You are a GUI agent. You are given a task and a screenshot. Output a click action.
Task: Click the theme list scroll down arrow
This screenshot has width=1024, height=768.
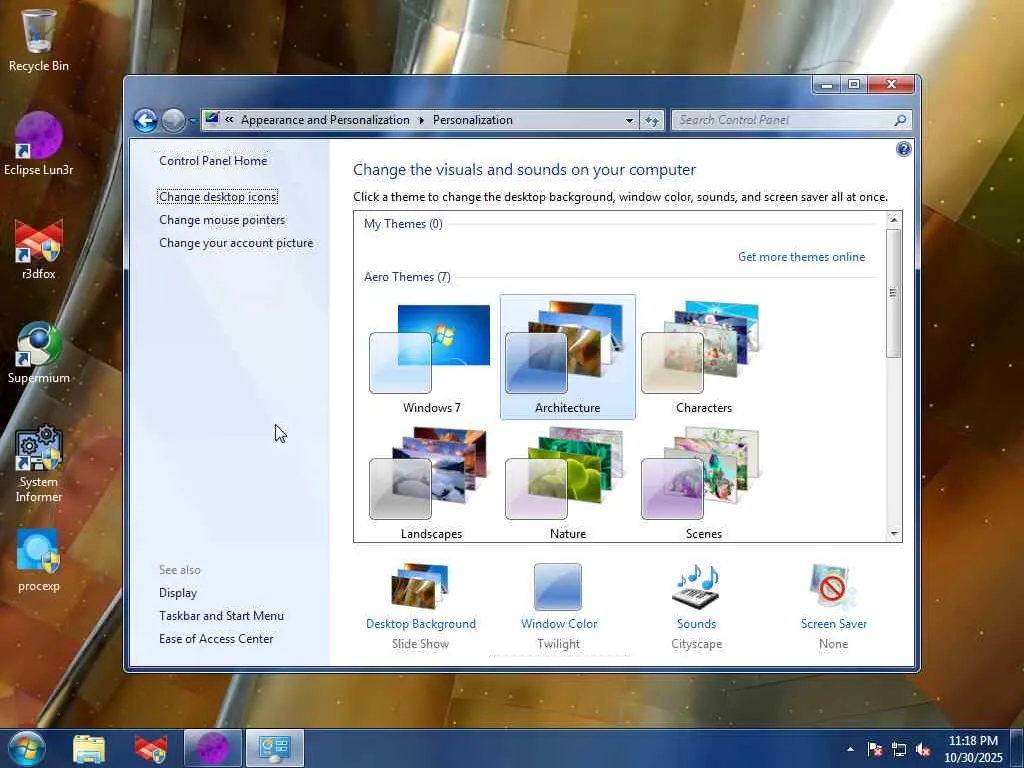click(x=894, y=534)
